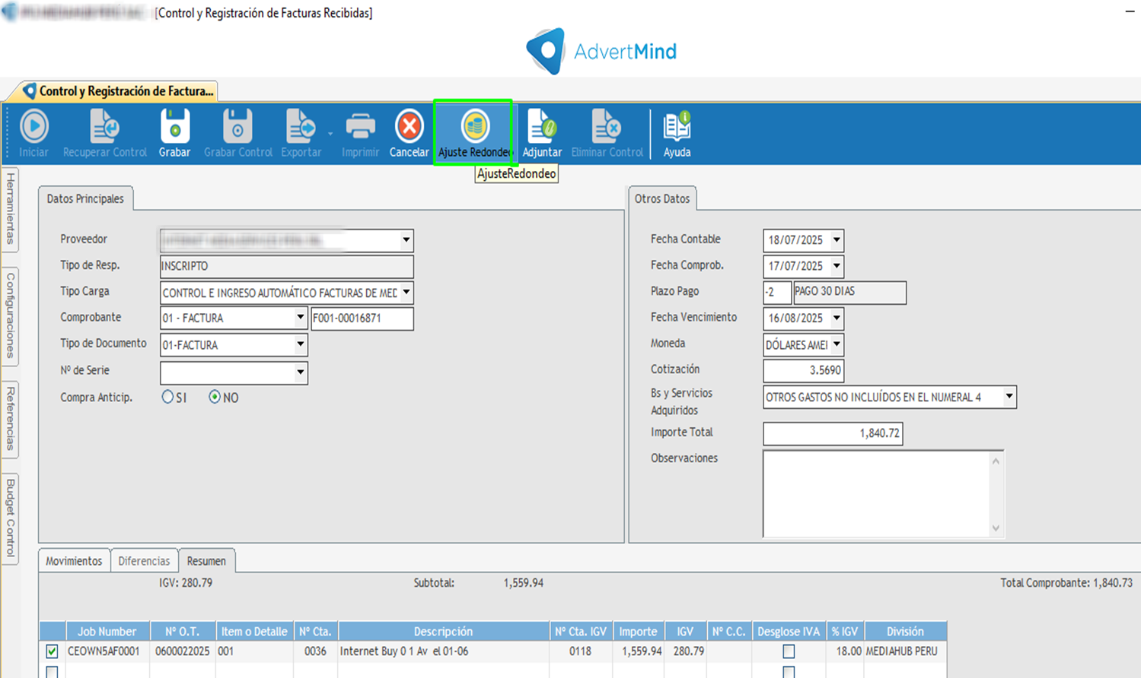Click the Recuperar Control toolbar icon
The image size is (1141, 678).
coord(105,127)
